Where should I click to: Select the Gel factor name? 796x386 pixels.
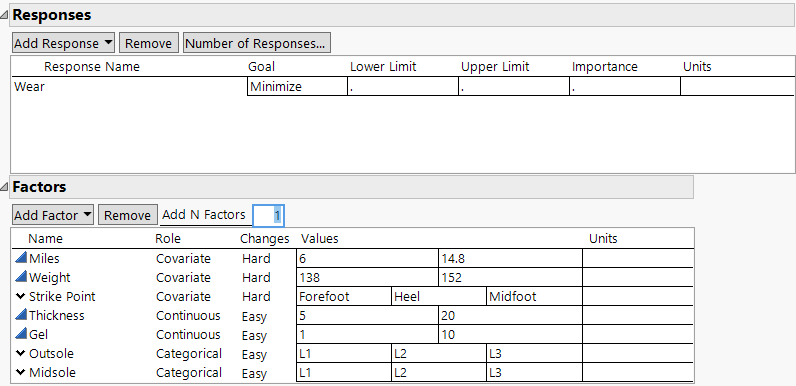tap(39, 334)
